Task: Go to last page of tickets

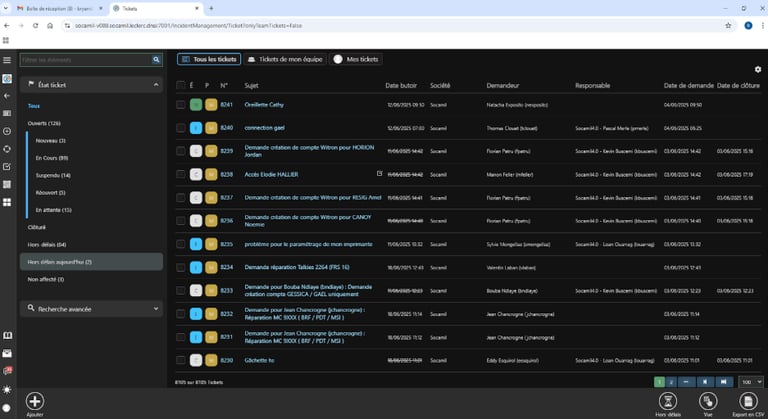Action: click(x=723, y=382)
